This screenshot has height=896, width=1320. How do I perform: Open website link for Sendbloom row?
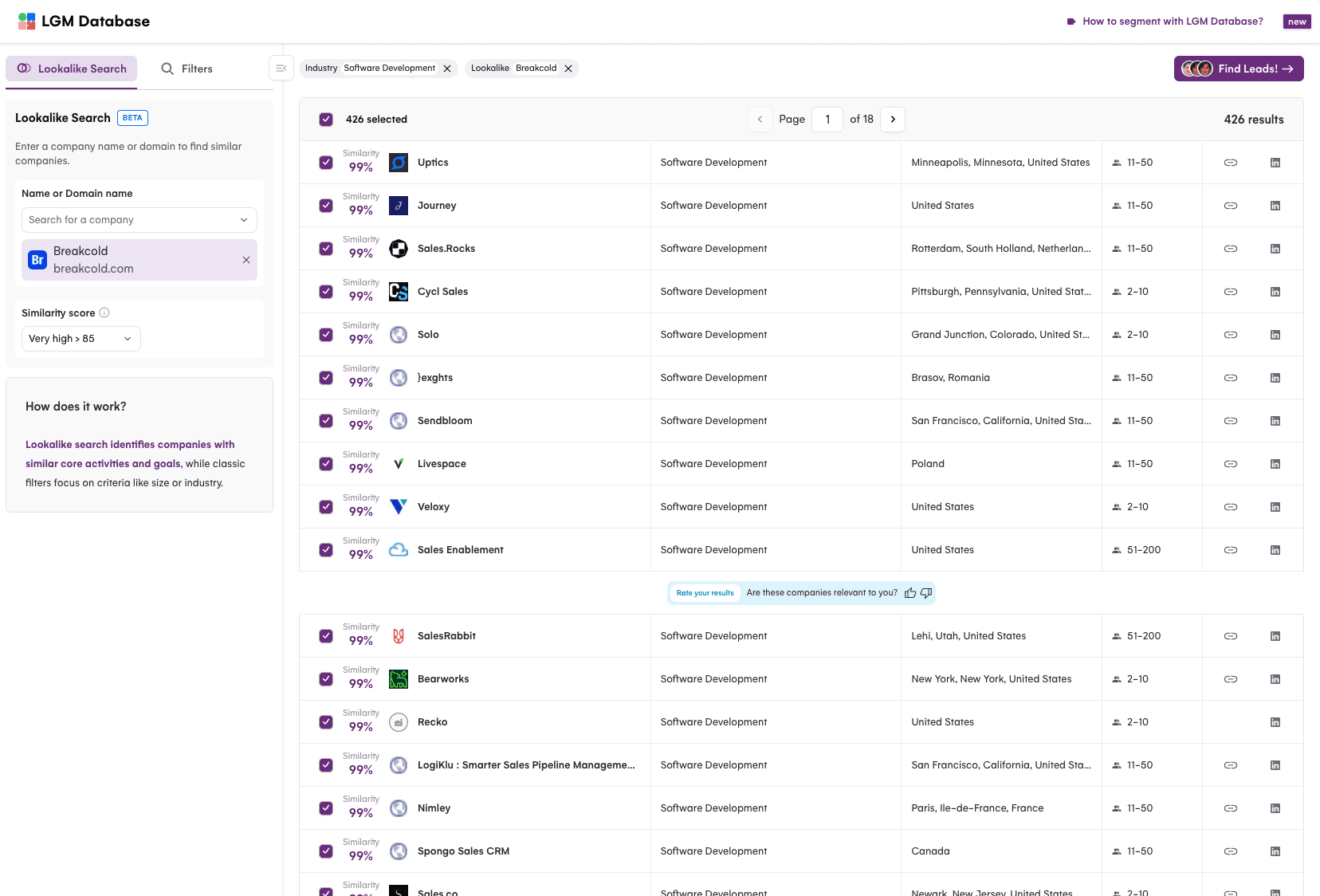tap(1231, 421)
